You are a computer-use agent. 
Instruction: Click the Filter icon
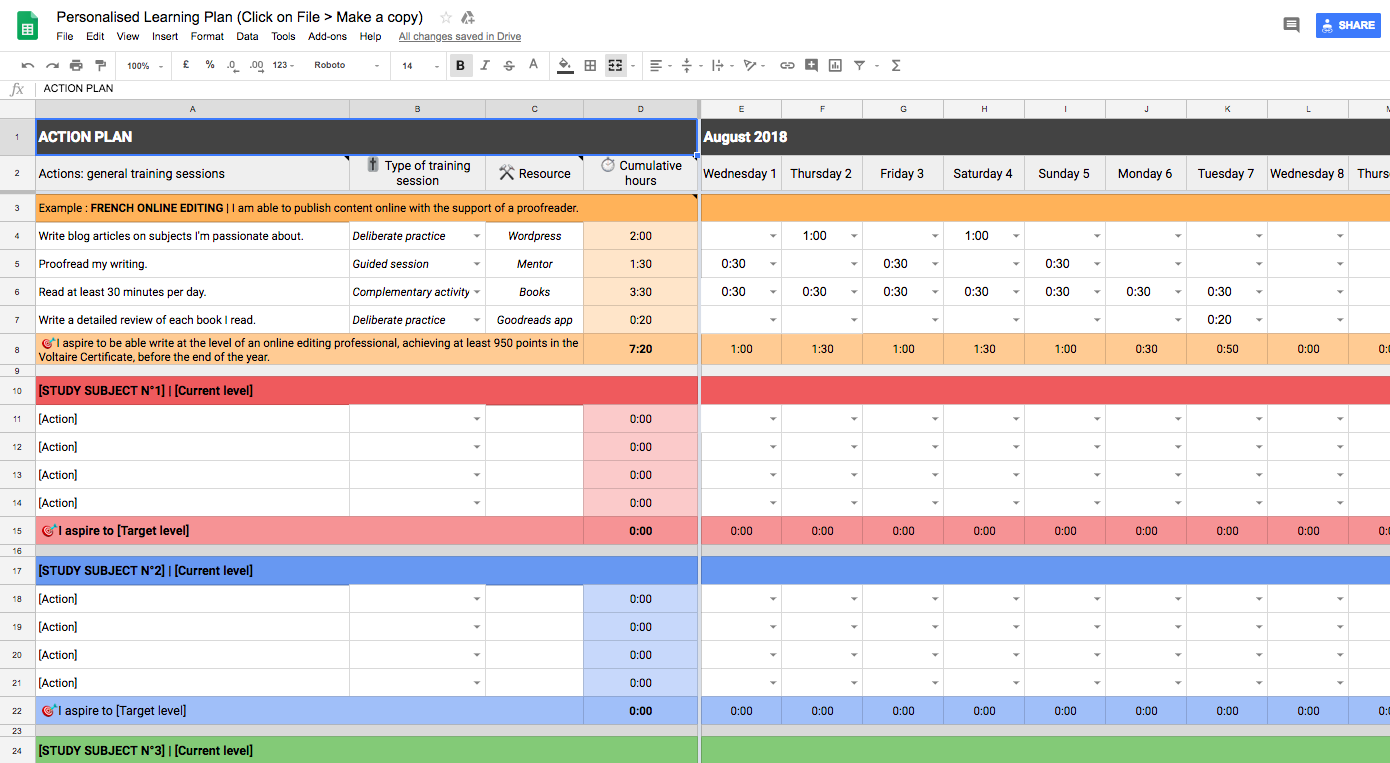[860, 65]
